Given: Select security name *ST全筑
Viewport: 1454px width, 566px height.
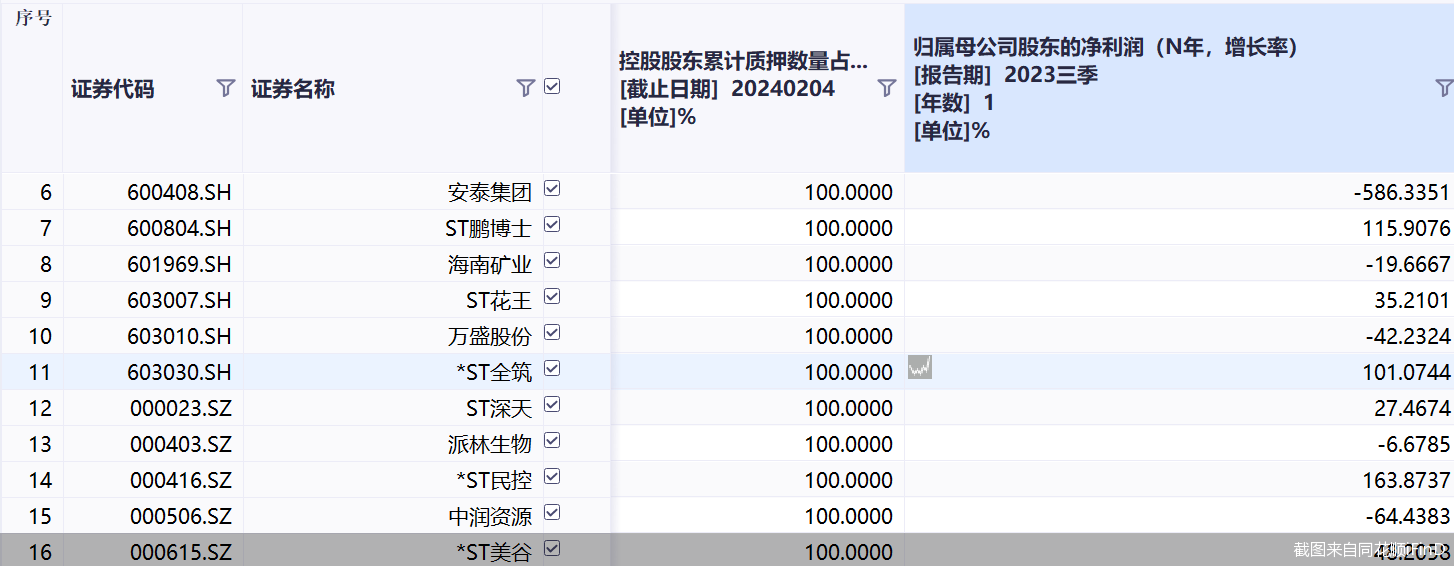Looking at the screenshot, I should click(494, 372).
